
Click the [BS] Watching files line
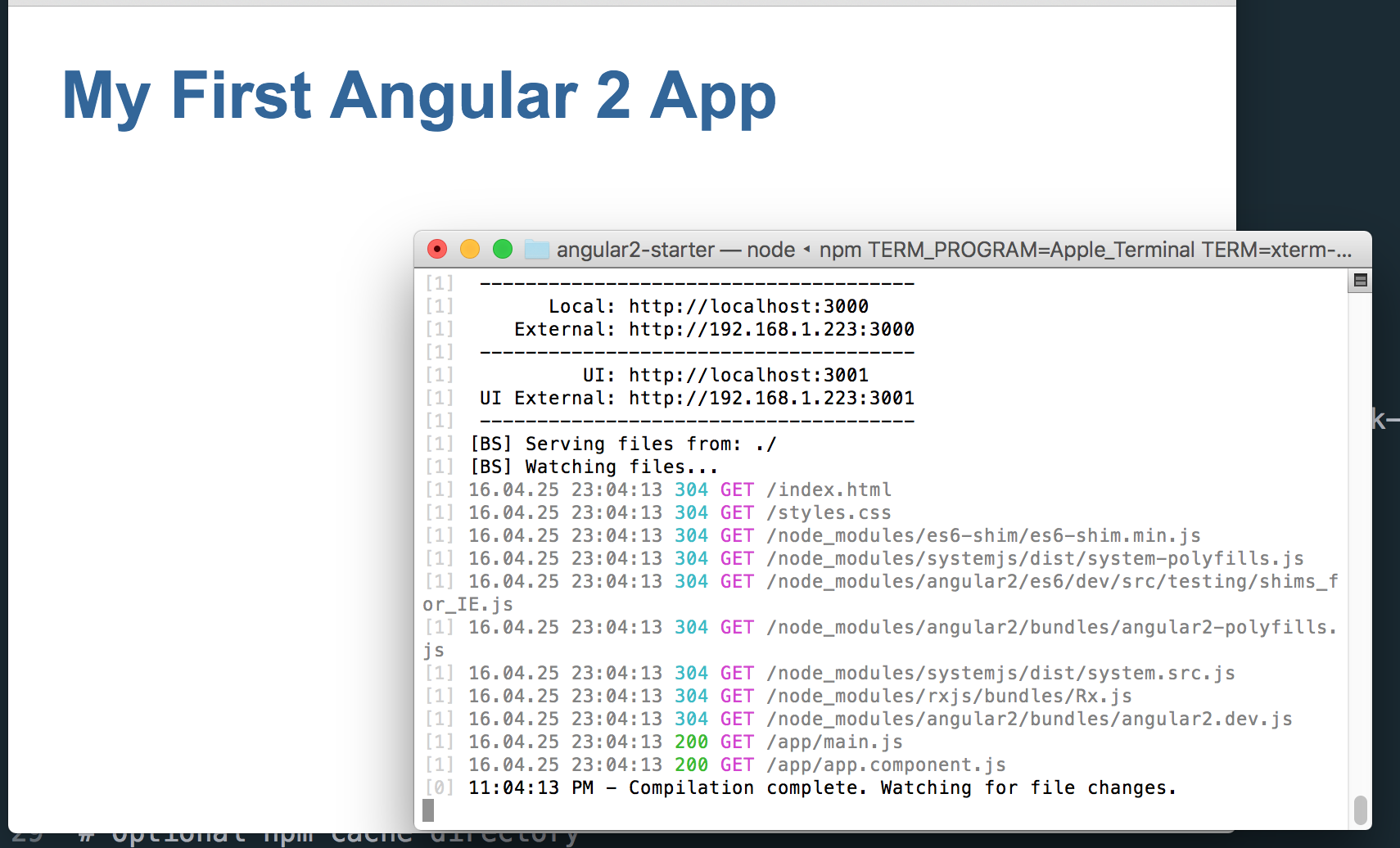point(594,467)
